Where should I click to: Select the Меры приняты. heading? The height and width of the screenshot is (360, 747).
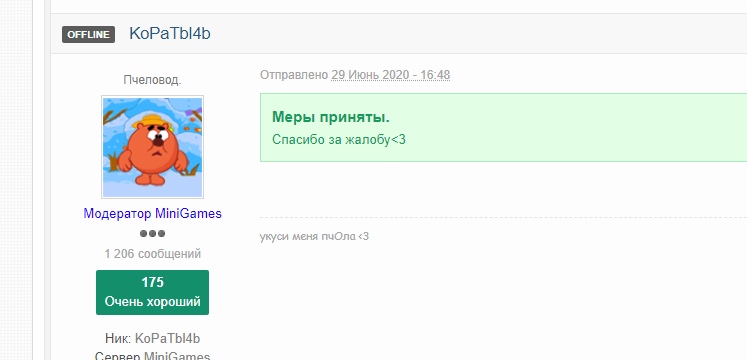point(331,118)
